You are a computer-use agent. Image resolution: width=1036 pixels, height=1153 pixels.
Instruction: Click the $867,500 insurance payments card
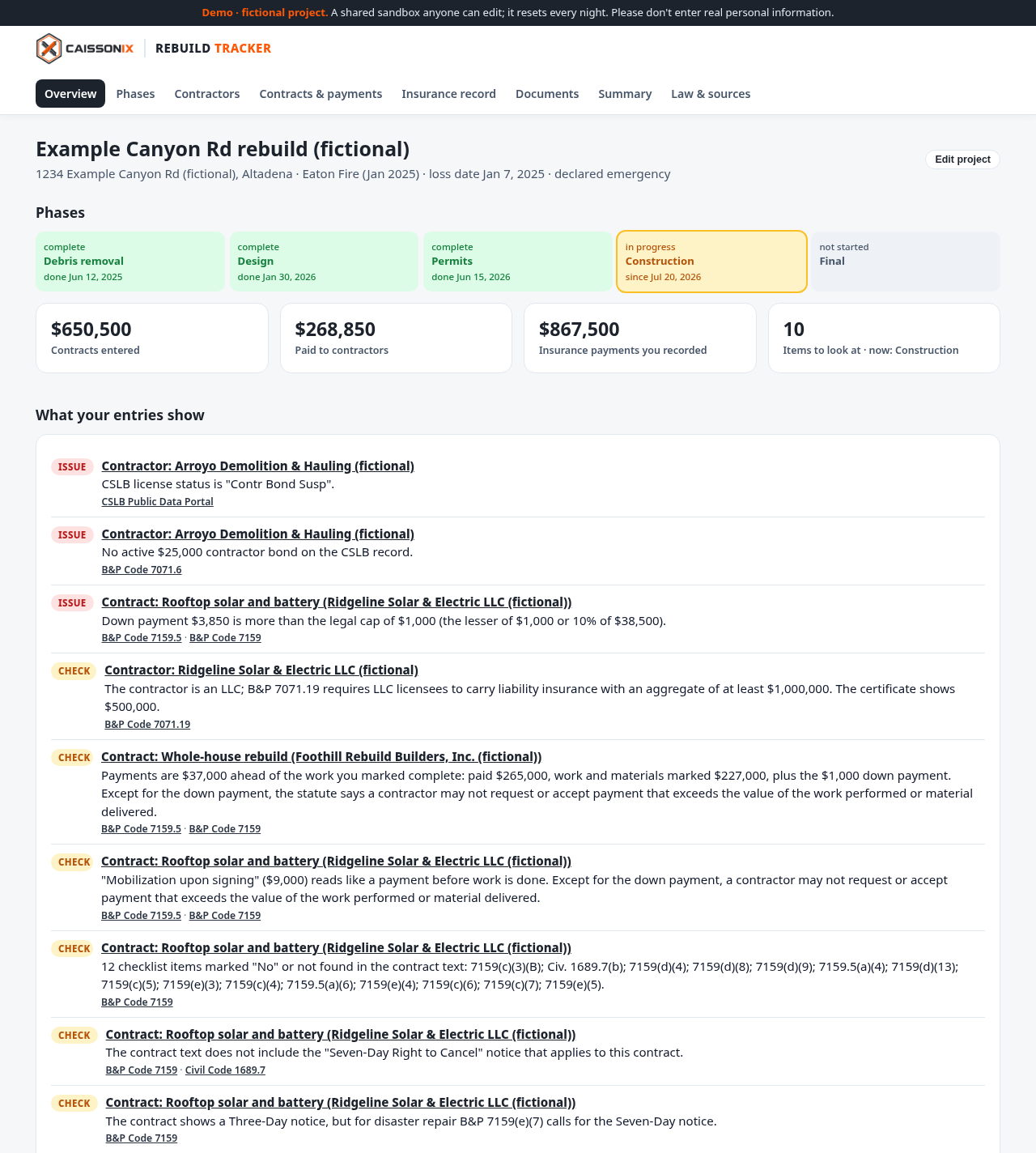coord(640,338)
